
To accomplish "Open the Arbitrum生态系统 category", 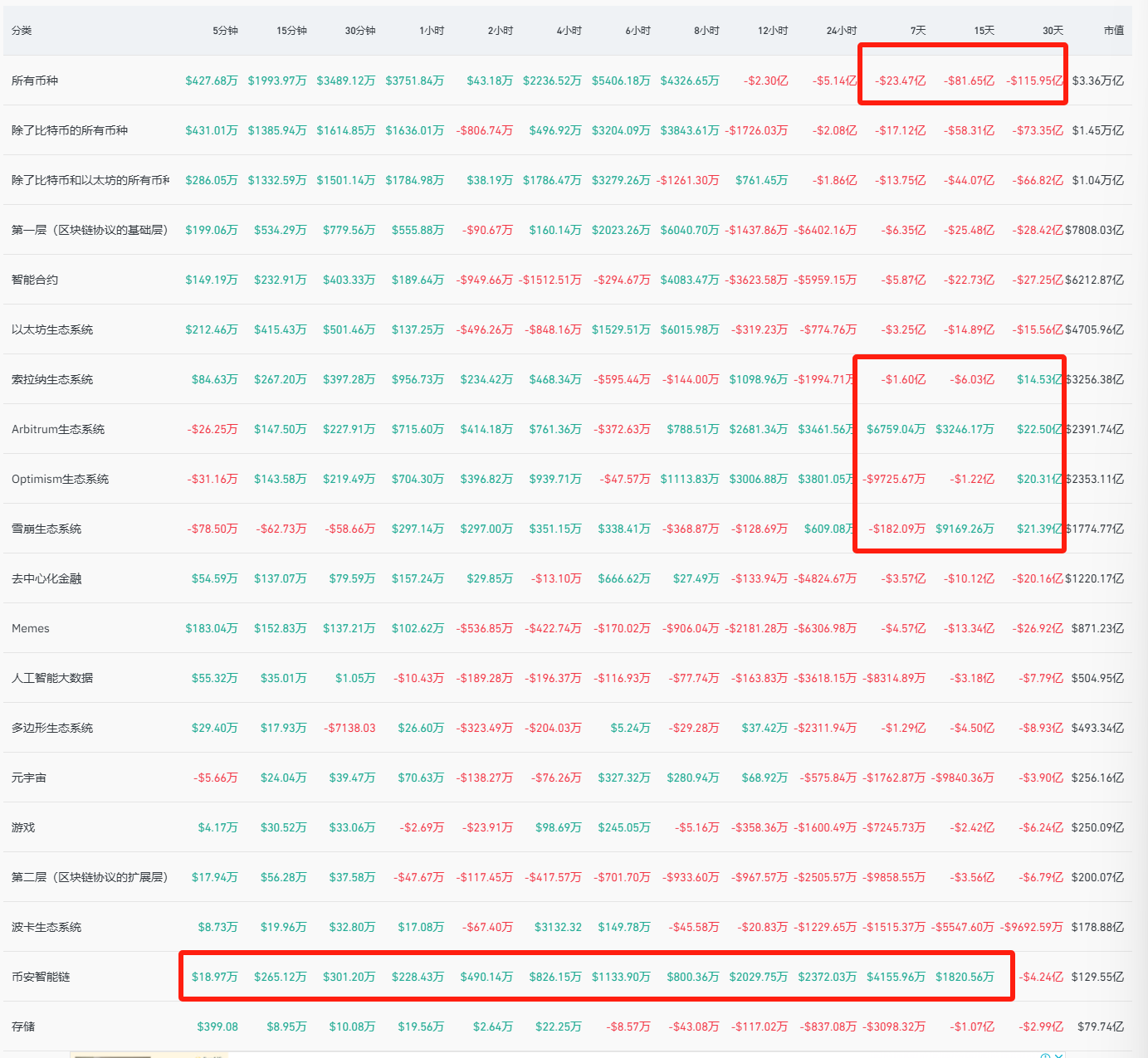I will tap(58, 429).
